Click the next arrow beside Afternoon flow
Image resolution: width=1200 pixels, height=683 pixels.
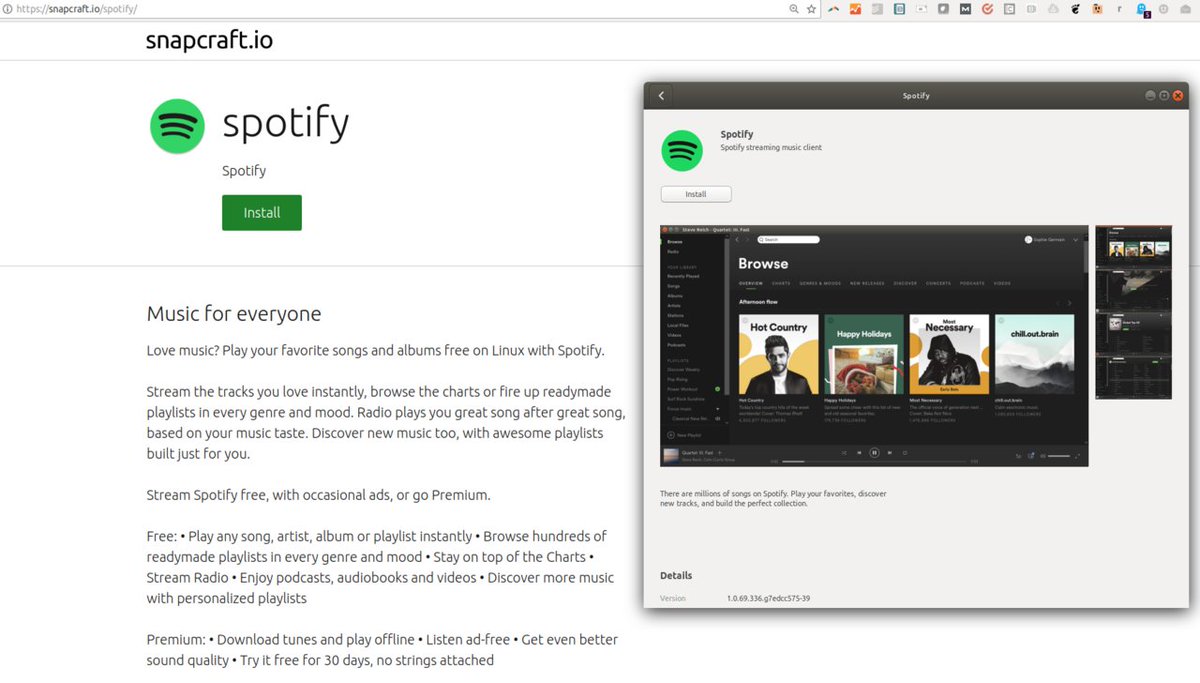1070,303
